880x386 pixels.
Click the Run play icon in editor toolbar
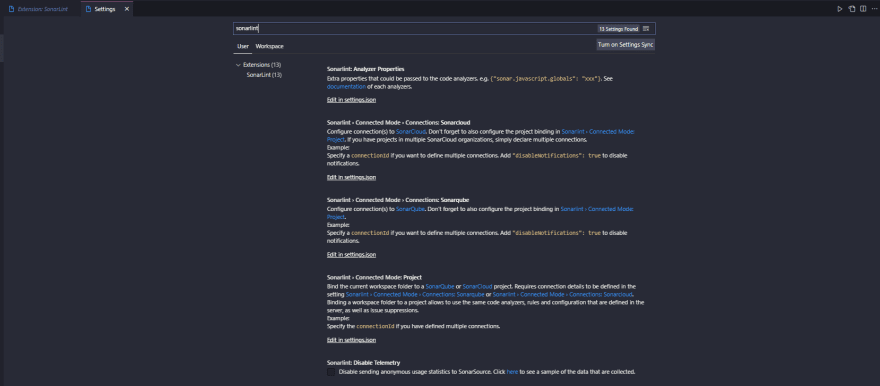(x=840, y=9)
